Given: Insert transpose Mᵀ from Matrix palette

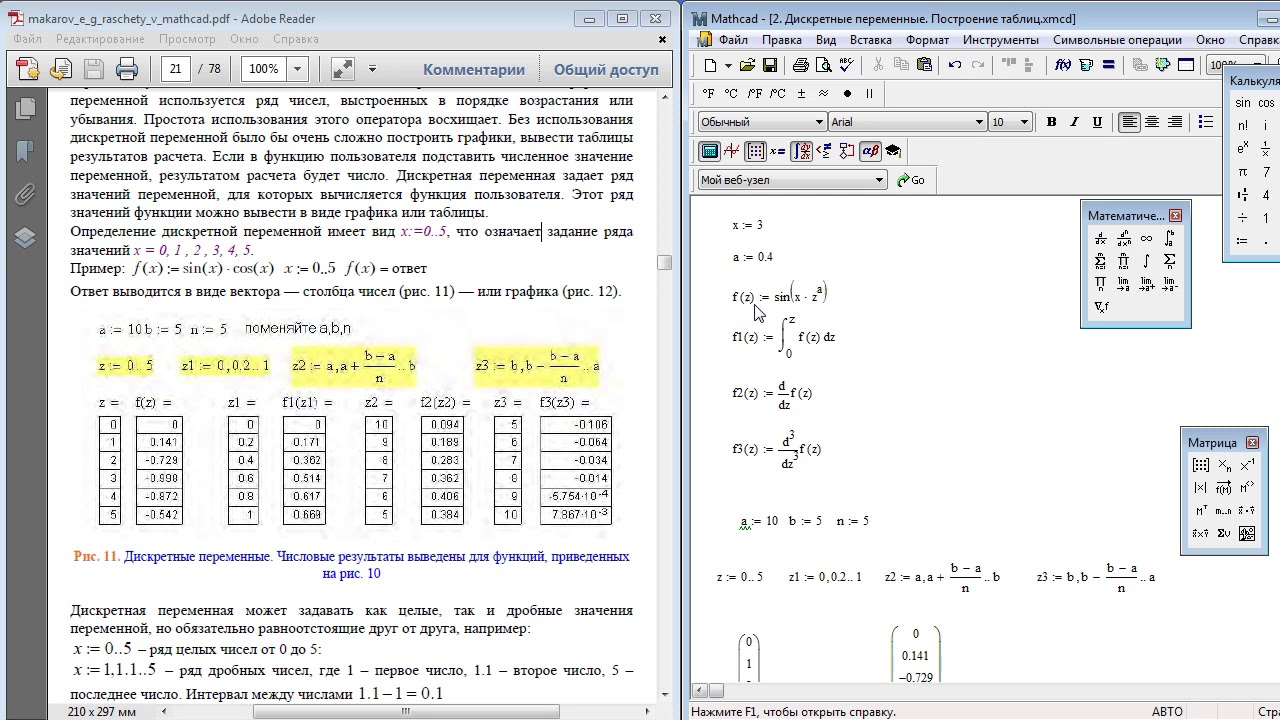Looking at the screenshot, I should (x=1201, y=511).
